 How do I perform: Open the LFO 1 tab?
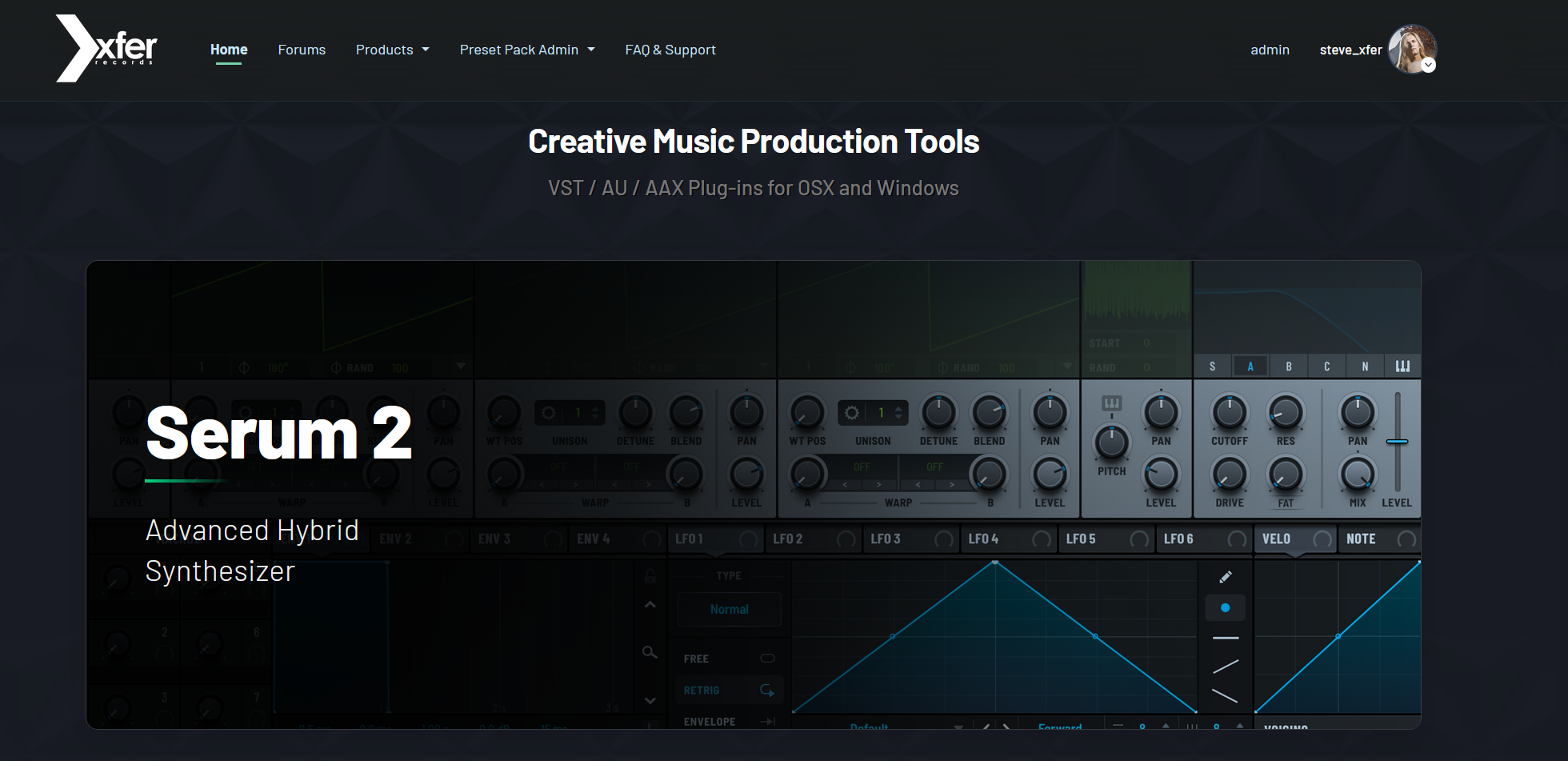point(715,539)
